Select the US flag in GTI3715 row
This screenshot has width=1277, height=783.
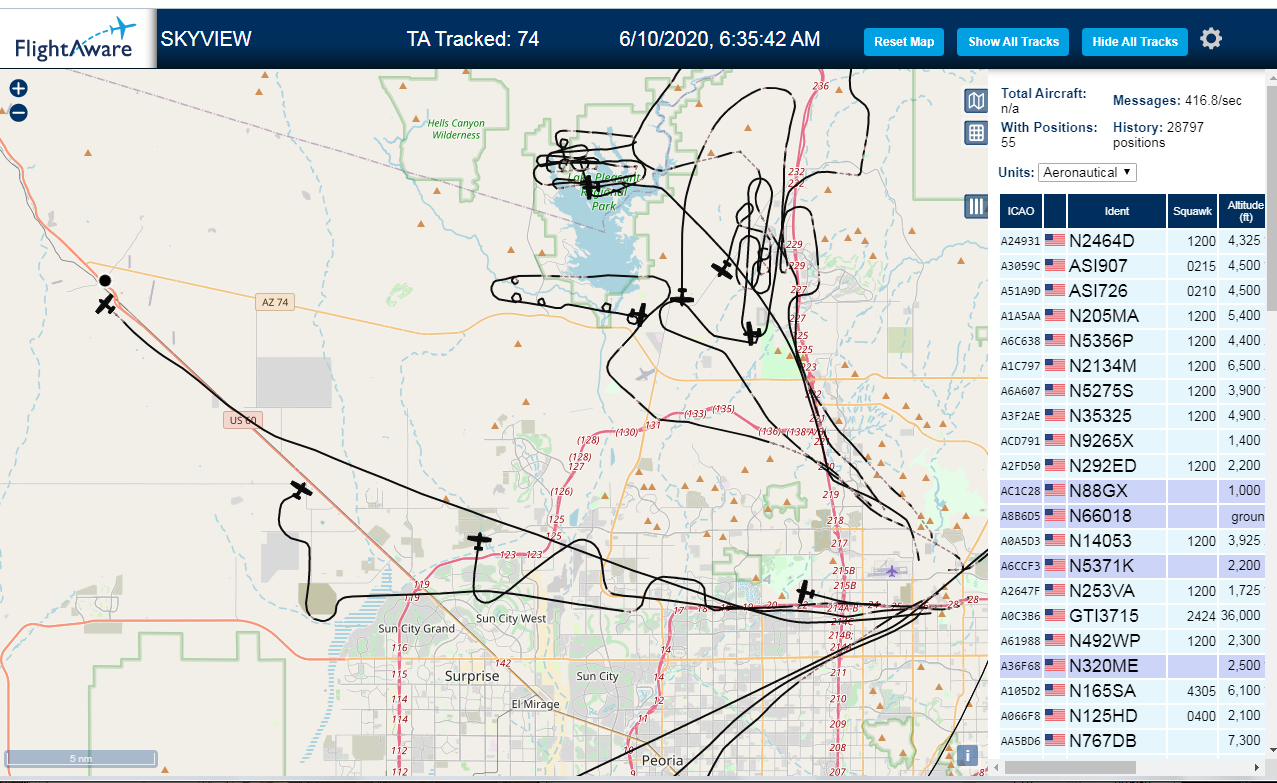[x=1054, y=616]
